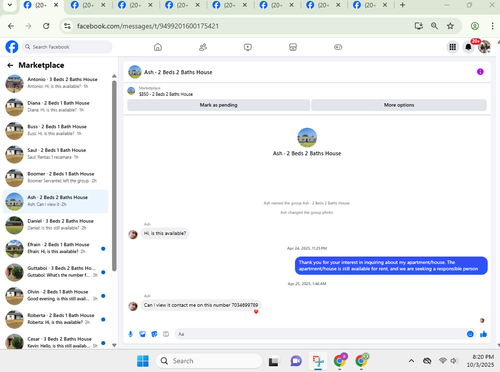Click the Aa message input field
The width and height of the screenshot is (500, 372).
pos(320,334)
